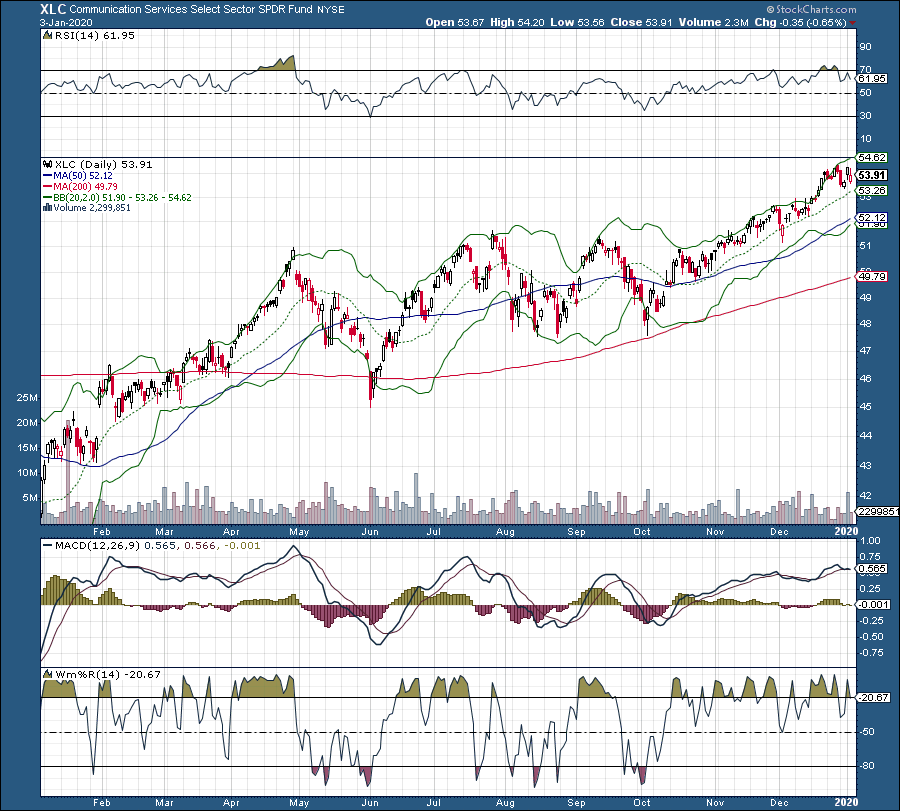This screenshot has width=900, height=811.
Task: Click the Chg -0.35 (-0.65%) value
Action: click(x=801, y=22)
